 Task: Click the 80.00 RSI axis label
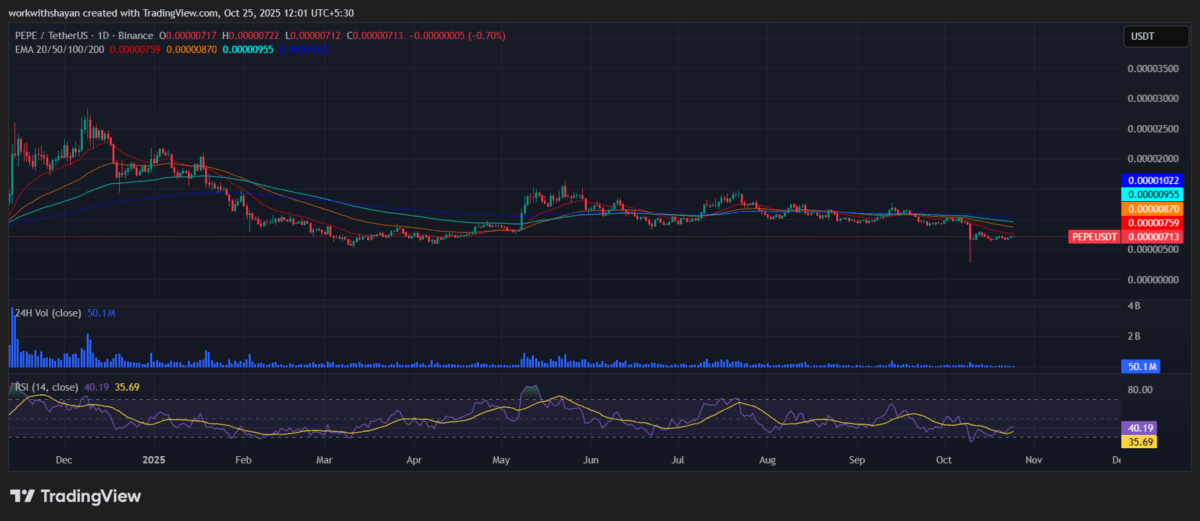click(x=1141, y=389)
